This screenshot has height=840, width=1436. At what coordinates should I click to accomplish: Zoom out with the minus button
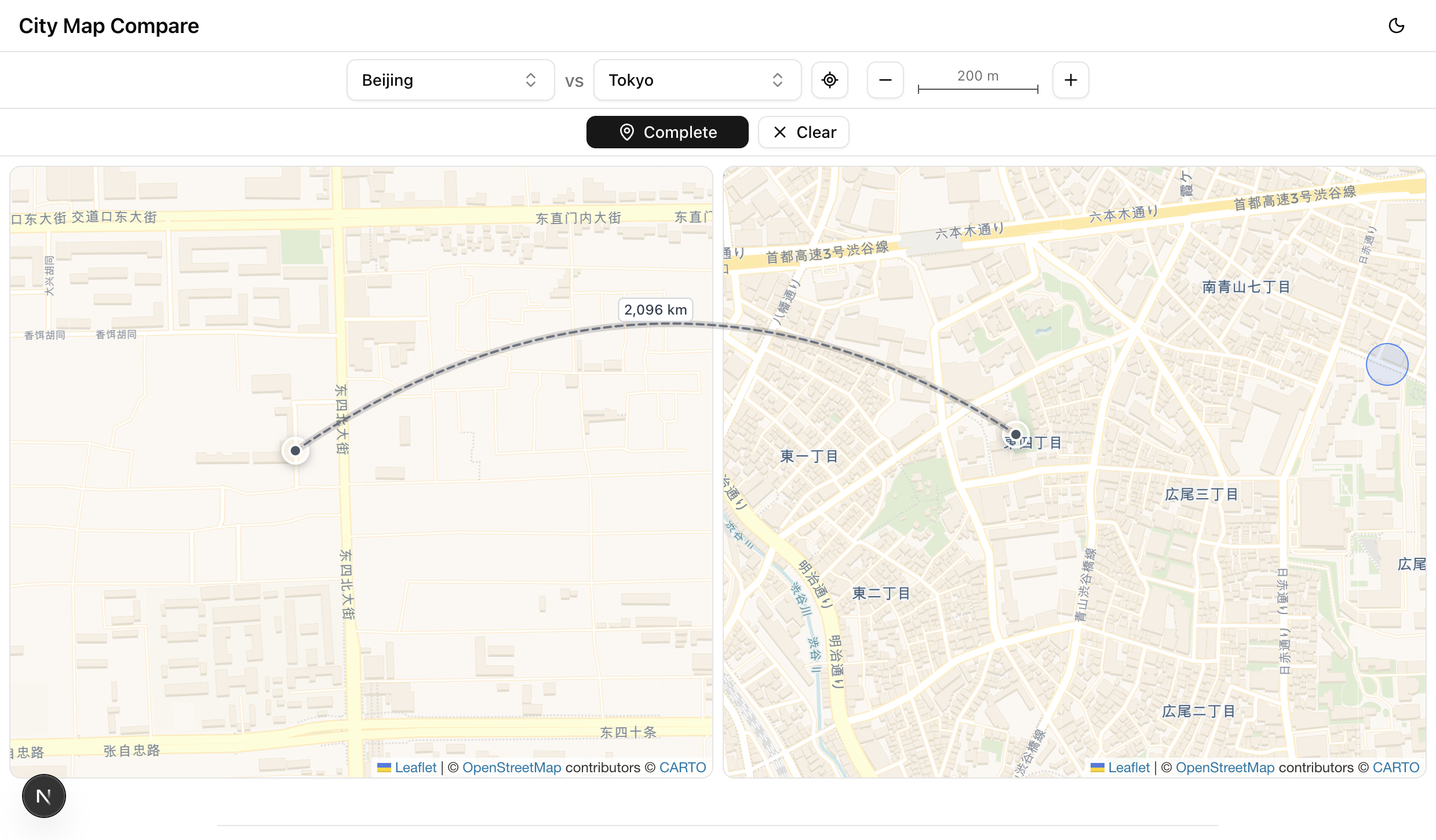tap(885, 80)
